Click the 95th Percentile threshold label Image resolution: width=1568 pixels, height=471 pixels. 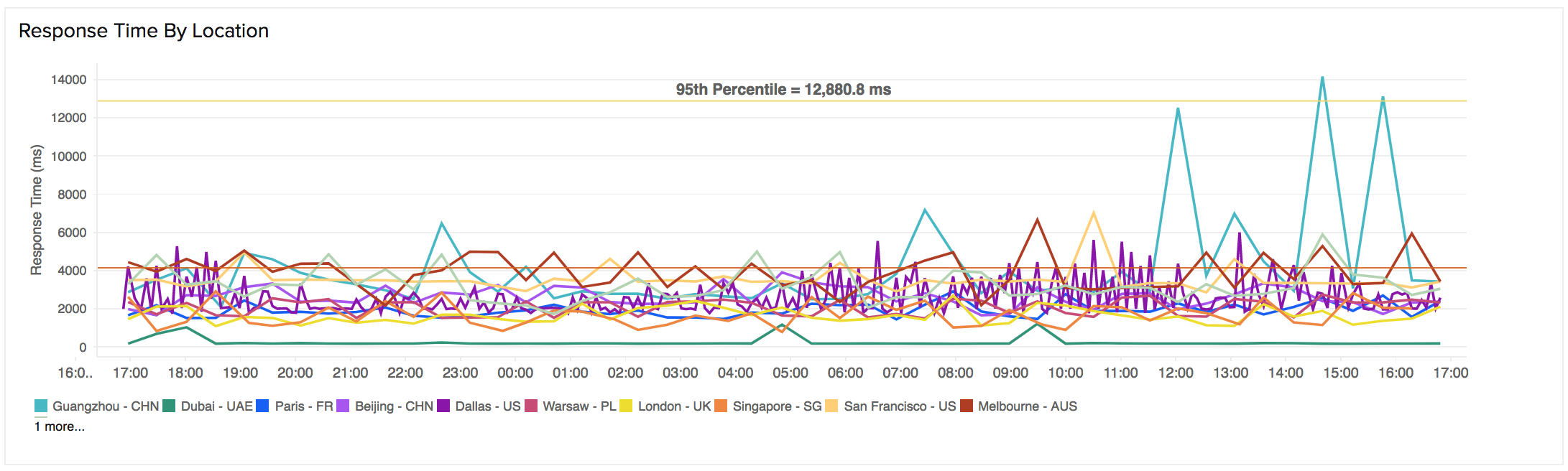[x=783, y=90]
